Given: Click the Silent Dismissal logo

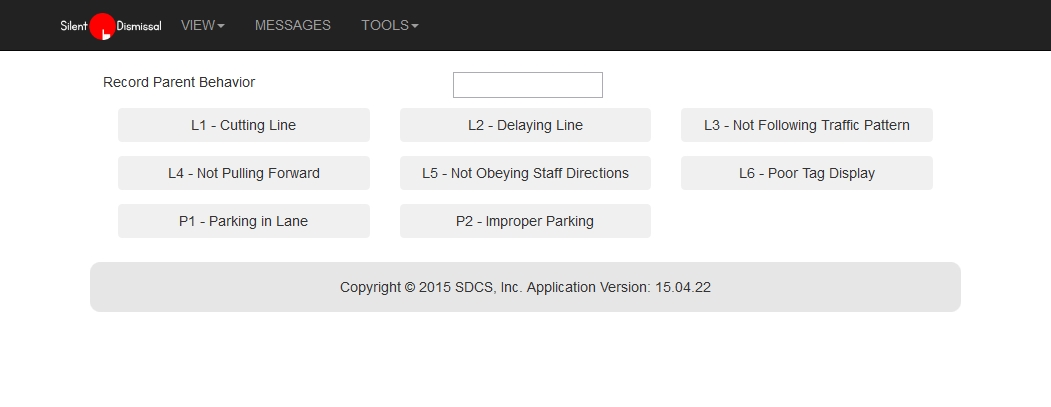Looking at the screenshot, I should (110, 26).
